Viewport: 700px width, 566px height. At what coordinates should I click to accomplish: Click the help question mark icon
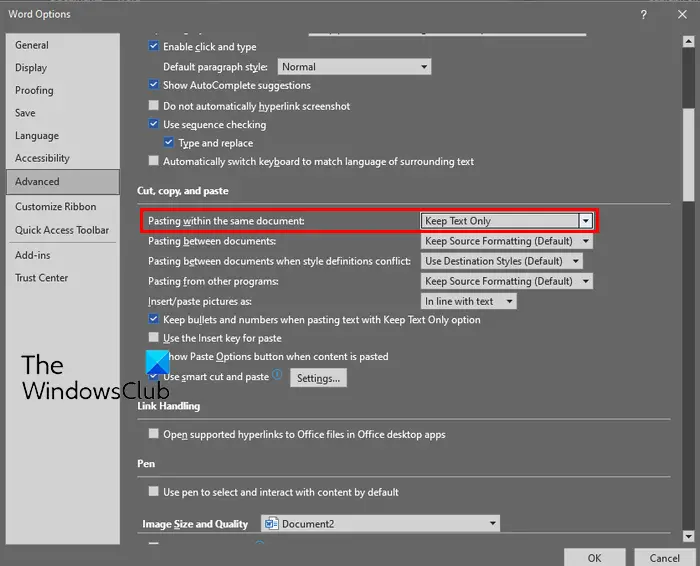pos(643,15)
